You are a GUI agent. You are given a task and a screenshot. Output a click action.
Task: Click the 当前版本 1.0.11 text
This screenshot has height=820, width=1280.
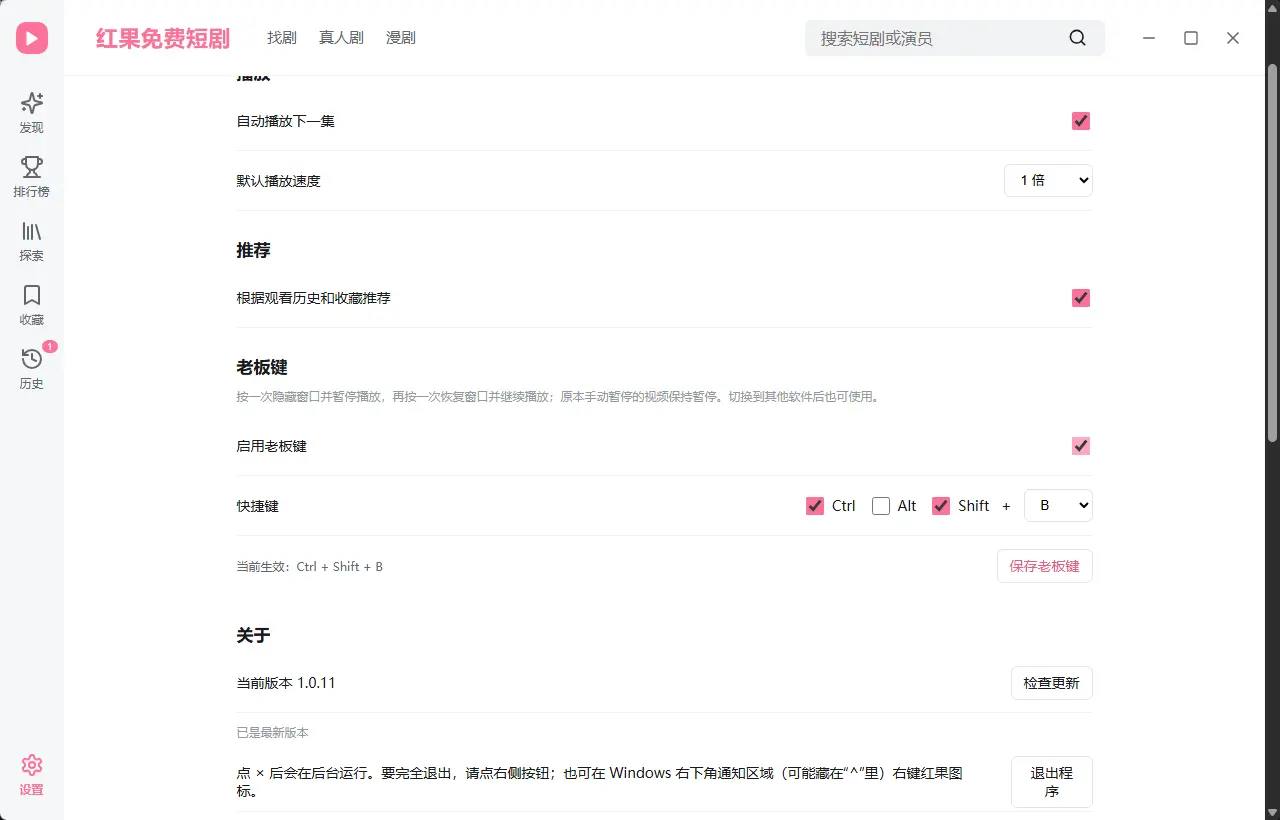[286, 683]
